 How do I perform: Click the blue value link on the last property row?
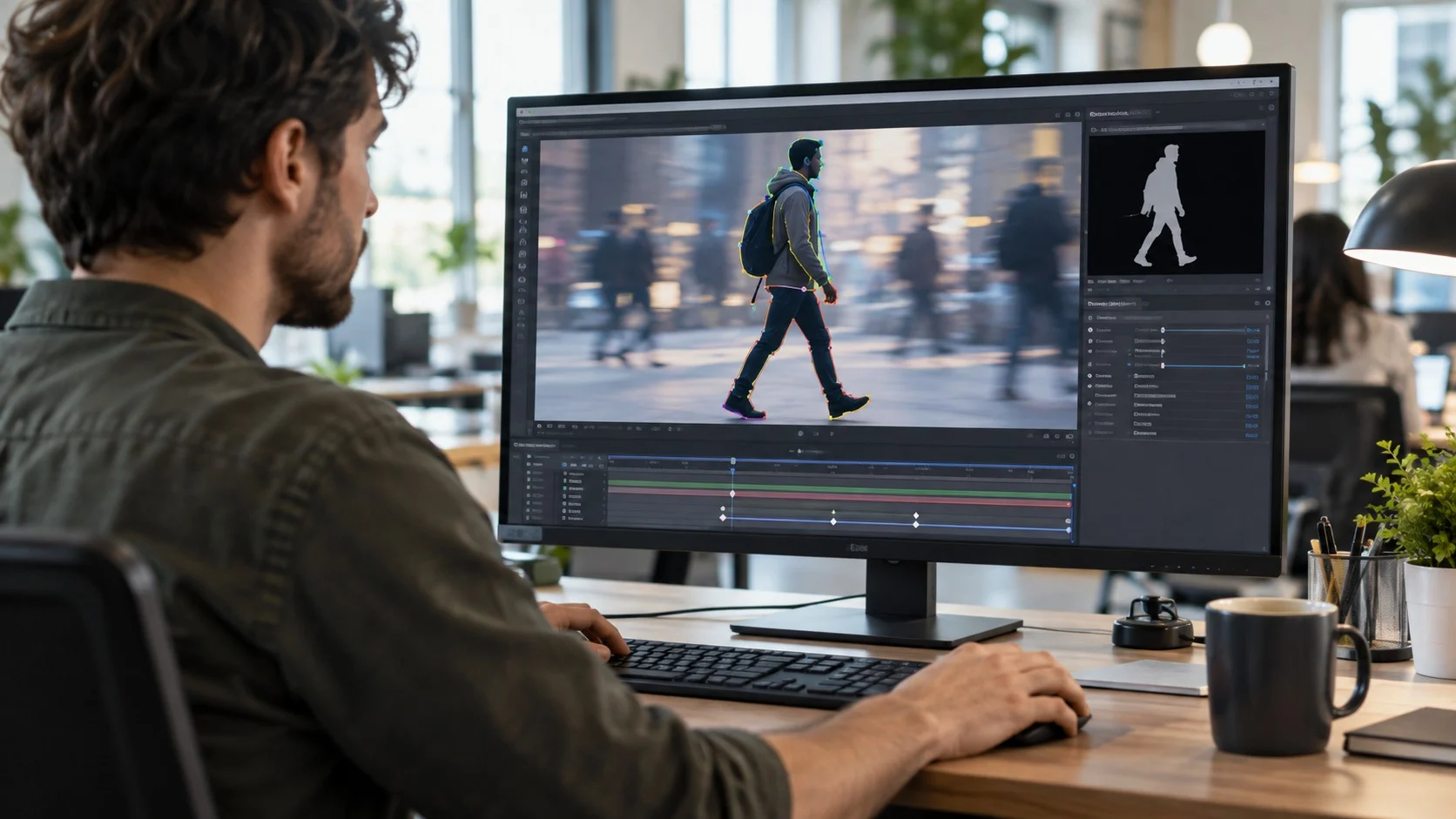1252,433
